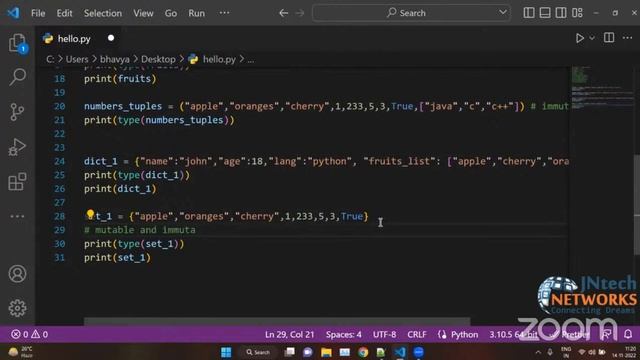Open editor More Actions ellipsis

627,38
